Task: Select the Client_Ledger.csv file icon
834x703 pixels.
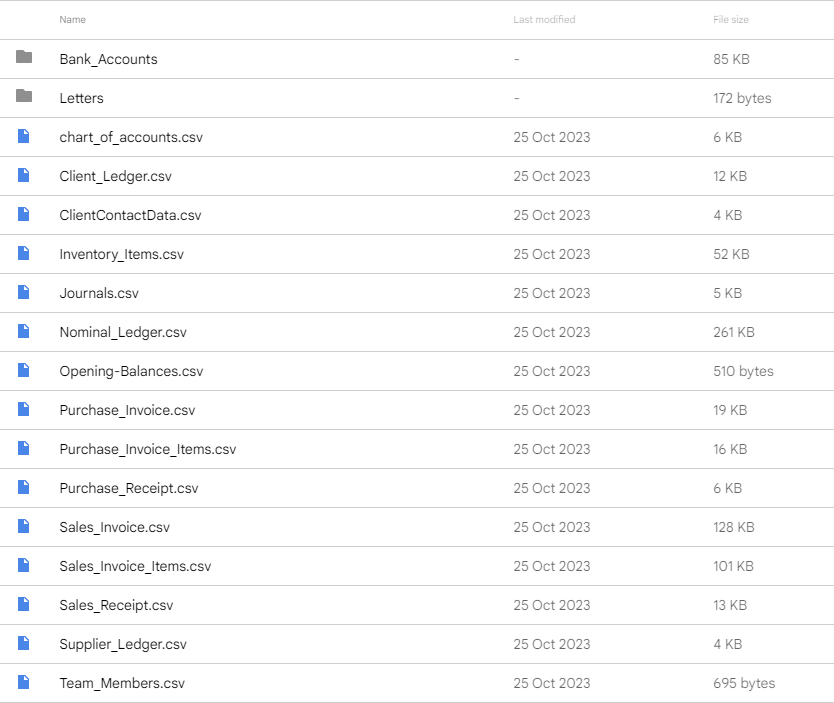Action: (x=23, y=175)
